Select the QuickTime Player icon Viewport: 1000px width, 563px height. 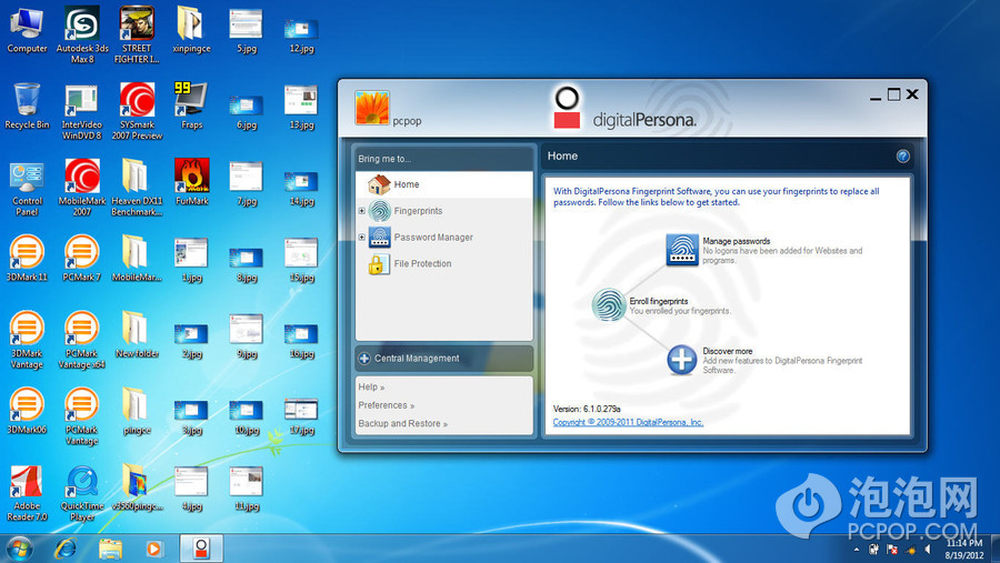click(x=82, y=494)
